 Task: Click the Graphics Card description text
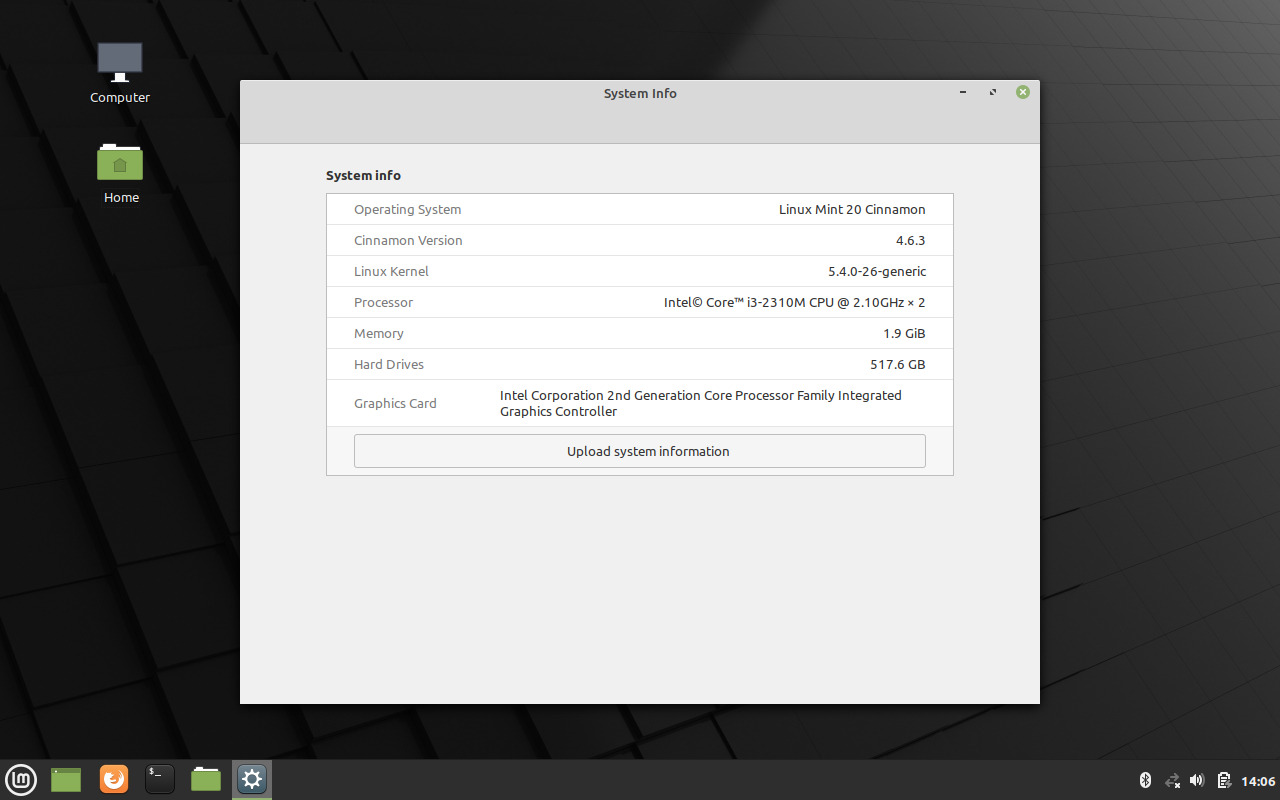click(700, 403)
